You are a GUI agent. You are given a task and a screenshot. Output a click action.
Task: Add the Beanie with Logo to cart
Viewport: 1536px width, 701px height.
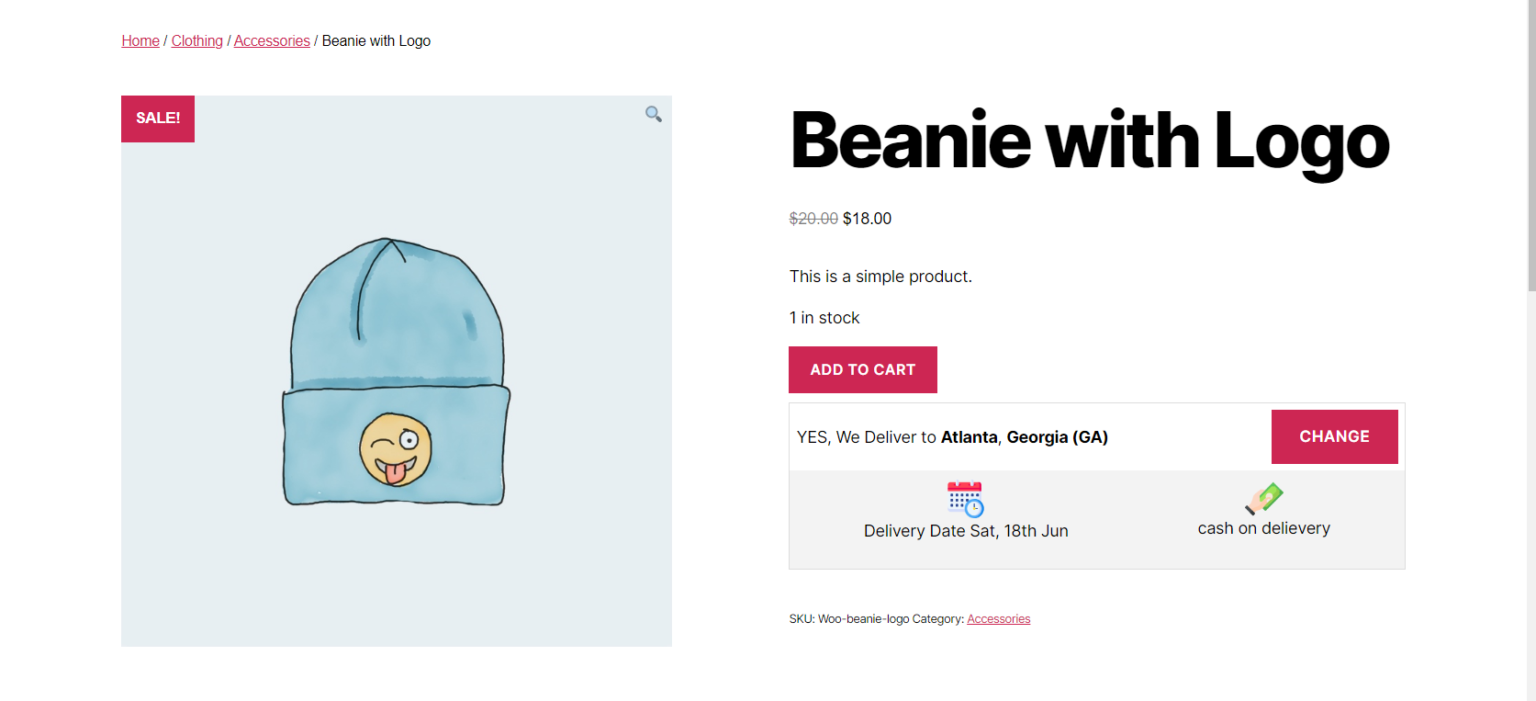coord(862,369)
